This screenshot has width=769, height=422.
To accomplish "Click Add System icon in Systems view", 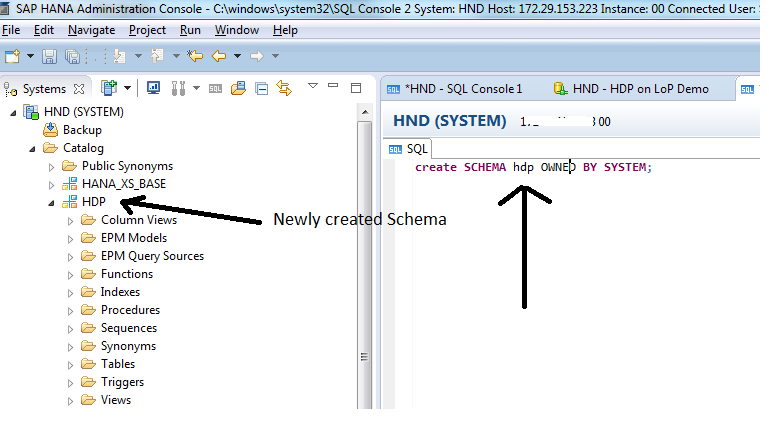I will tap(108, 88).
